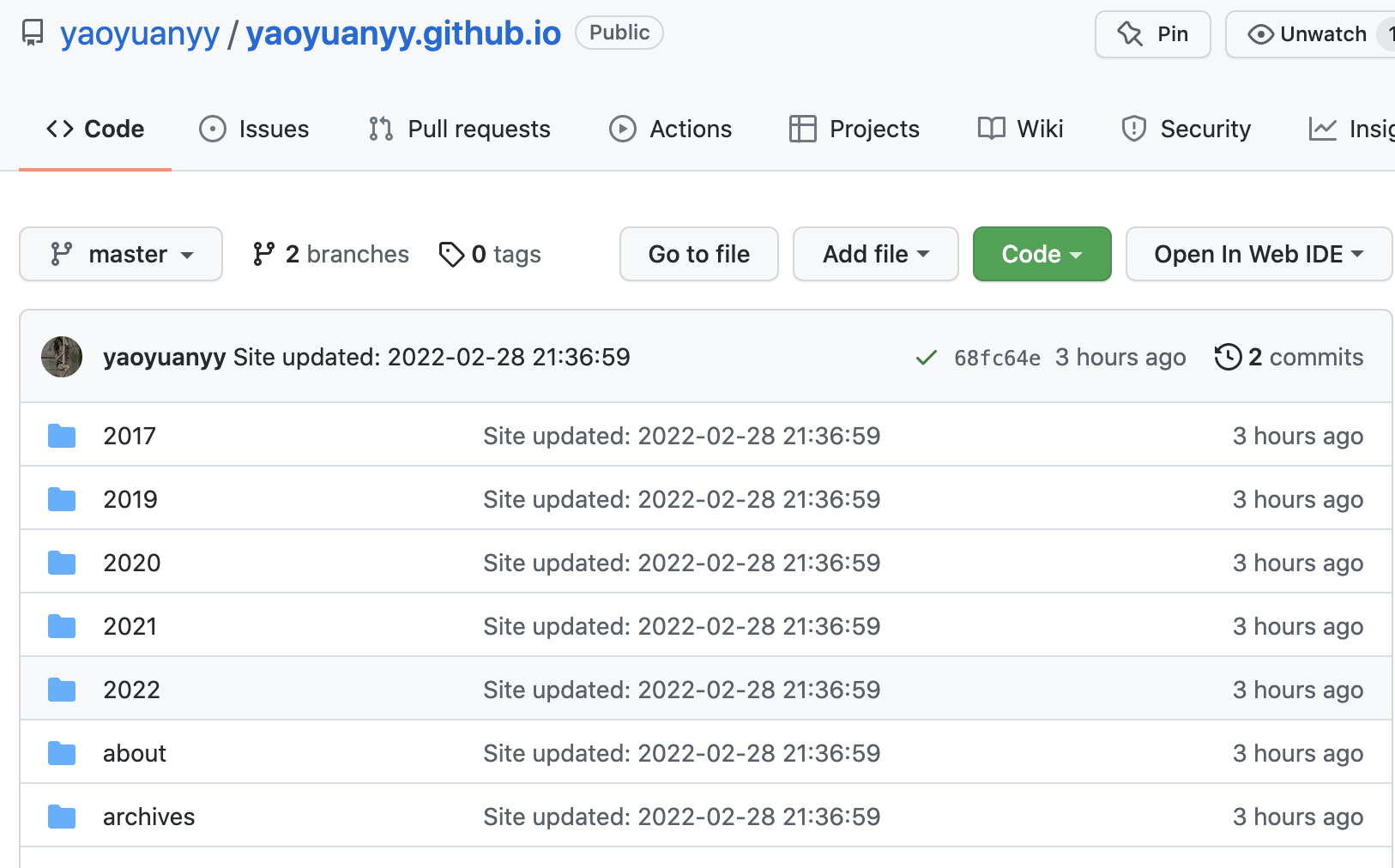Open the Wiki tab

1020,129
